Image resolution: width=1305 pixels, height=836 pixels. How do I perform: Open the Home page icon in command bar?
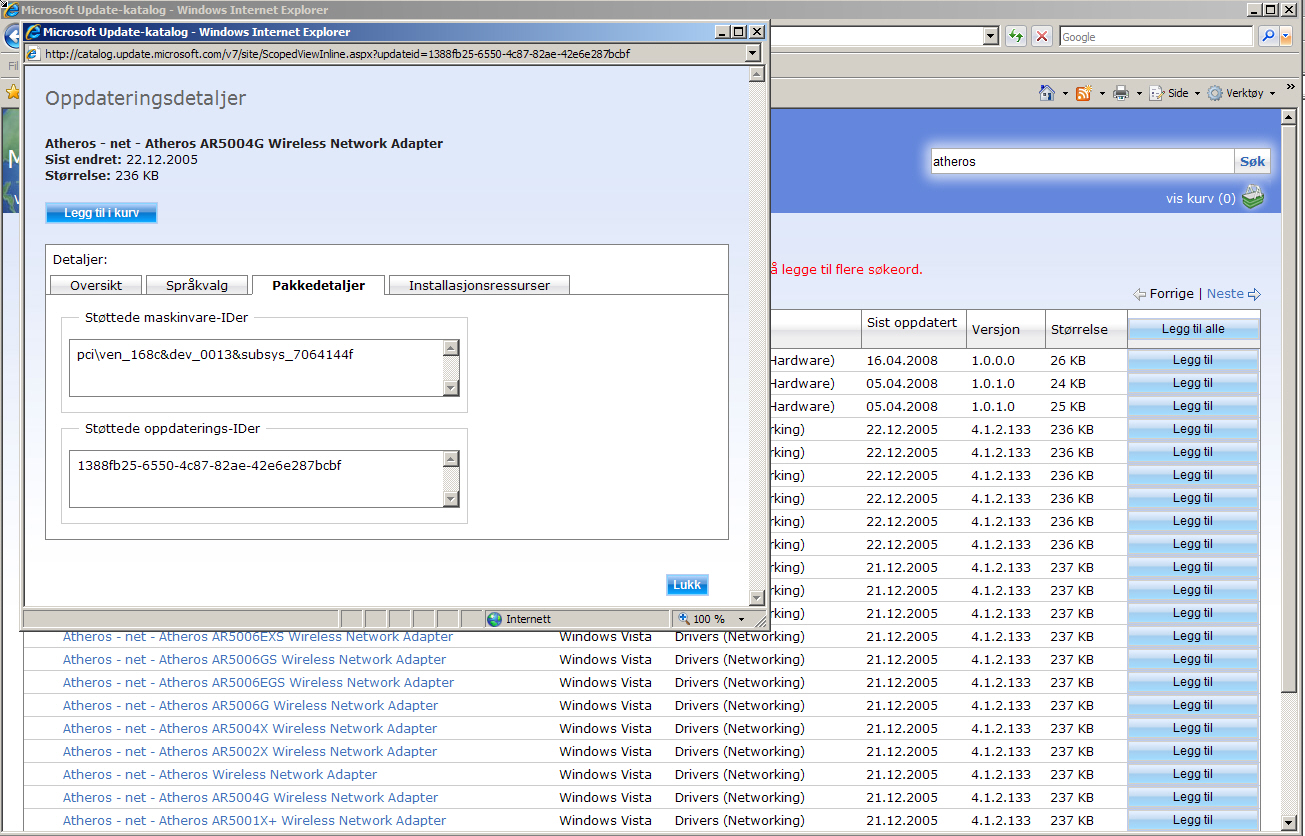coord(1047,93)
